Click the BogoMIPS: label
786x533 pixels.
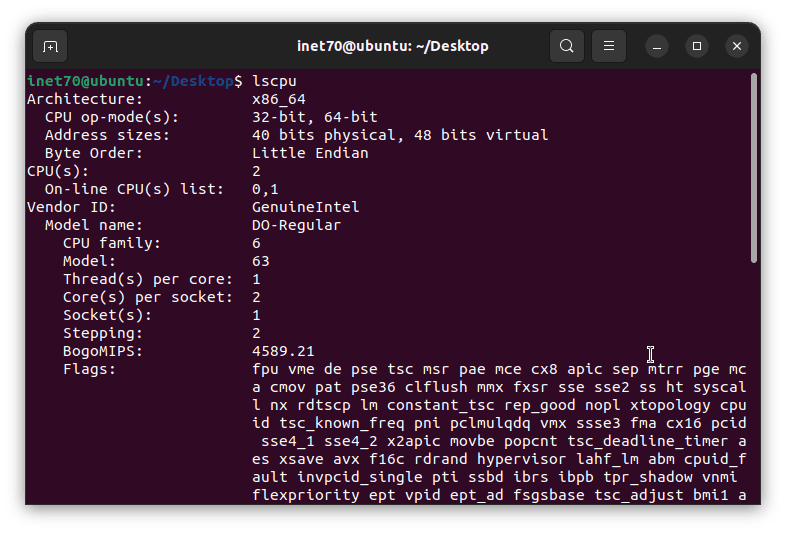click(x=103, y=351)
